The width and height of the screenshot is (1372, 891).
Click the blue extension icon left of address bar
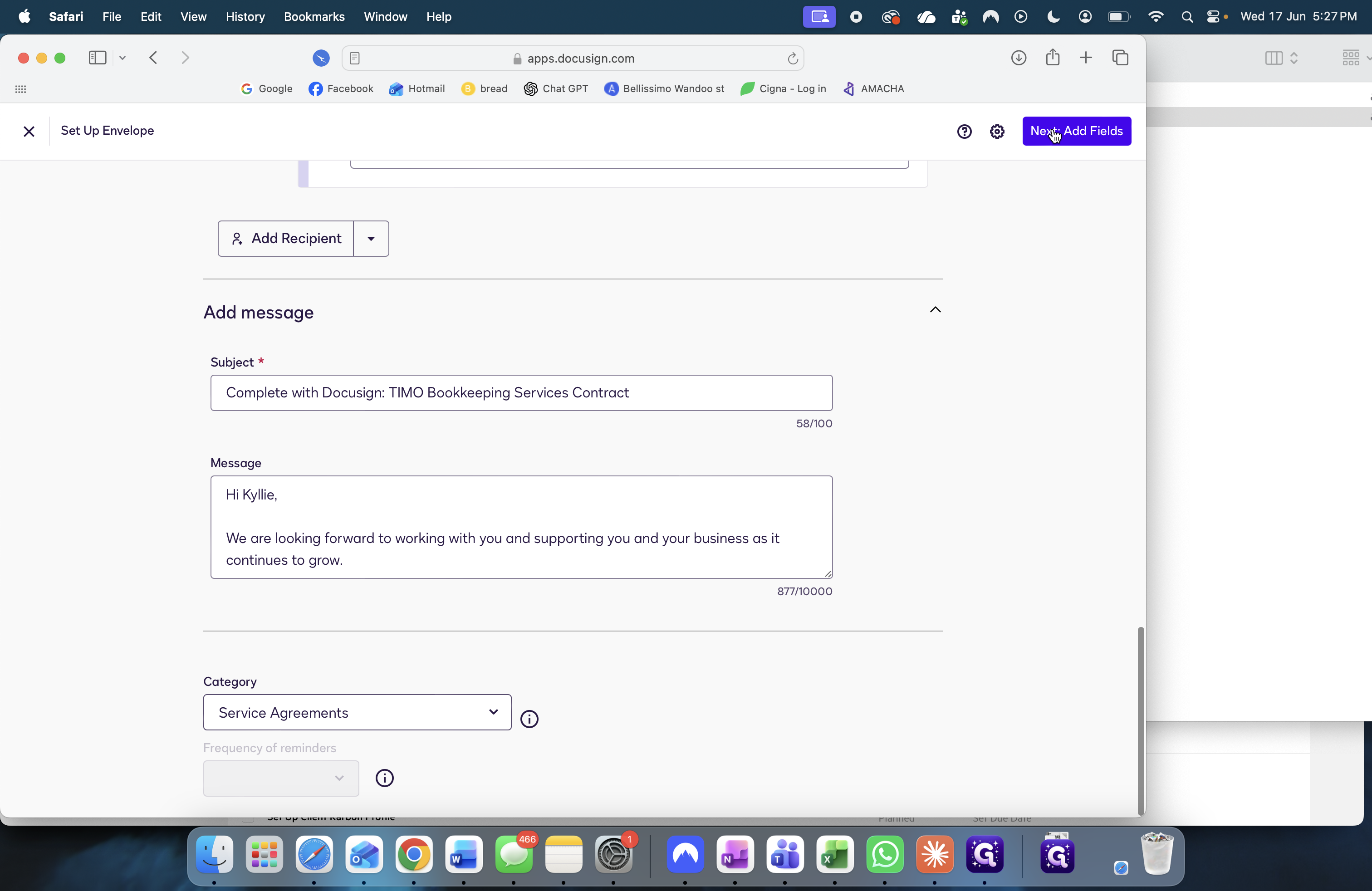pos(321,58)
